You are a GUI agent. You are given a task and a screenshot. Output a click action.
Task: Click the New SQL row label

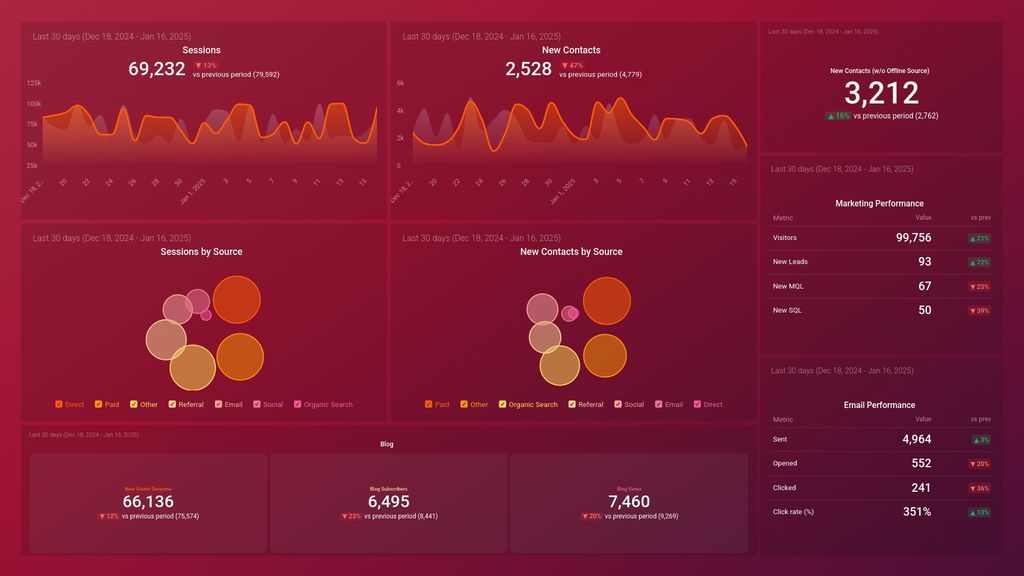pos(787,310)
